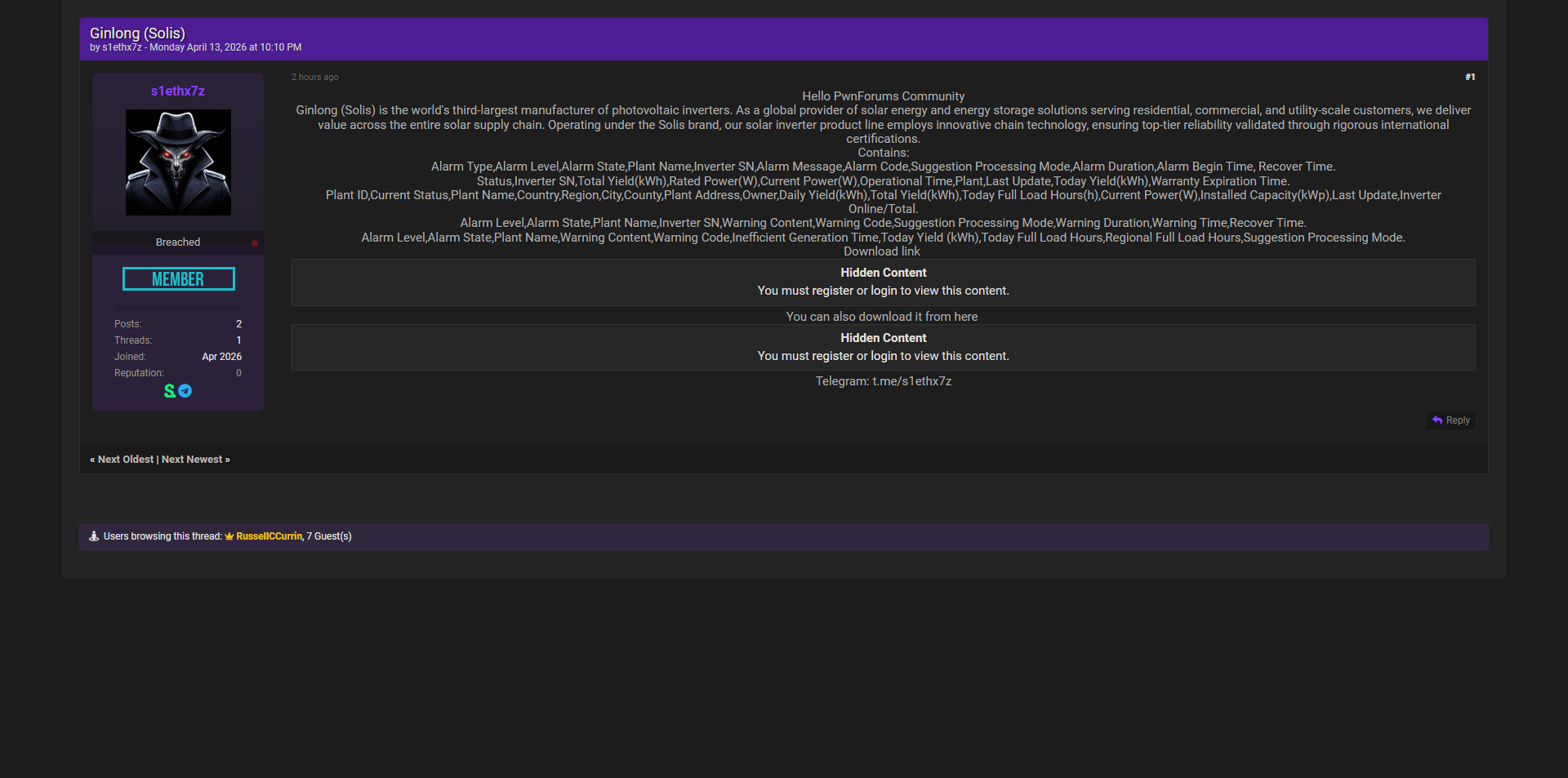Click register in the hidden box above Telegram line
Image resolution: width=1568 pixels, height=778 pixels.
click(832, 356)
